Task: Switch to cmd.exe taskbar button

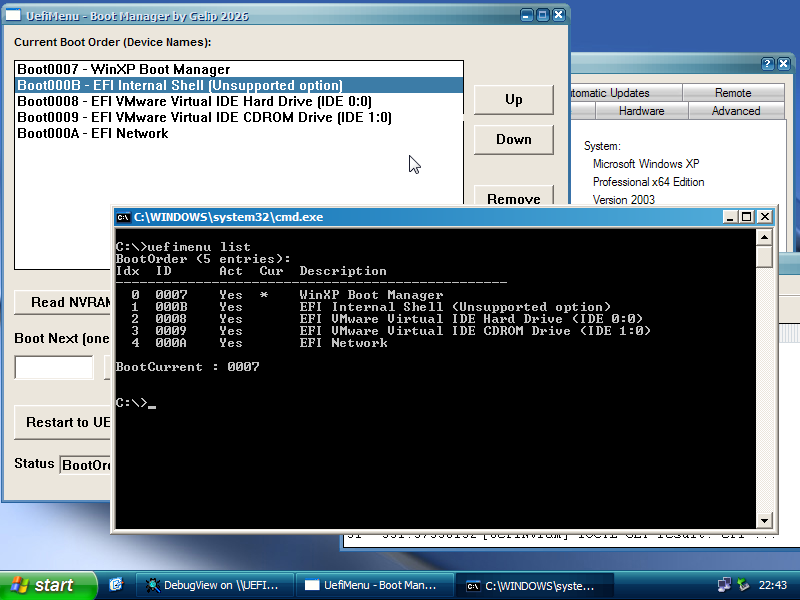Action: click(x=534, y=586)
